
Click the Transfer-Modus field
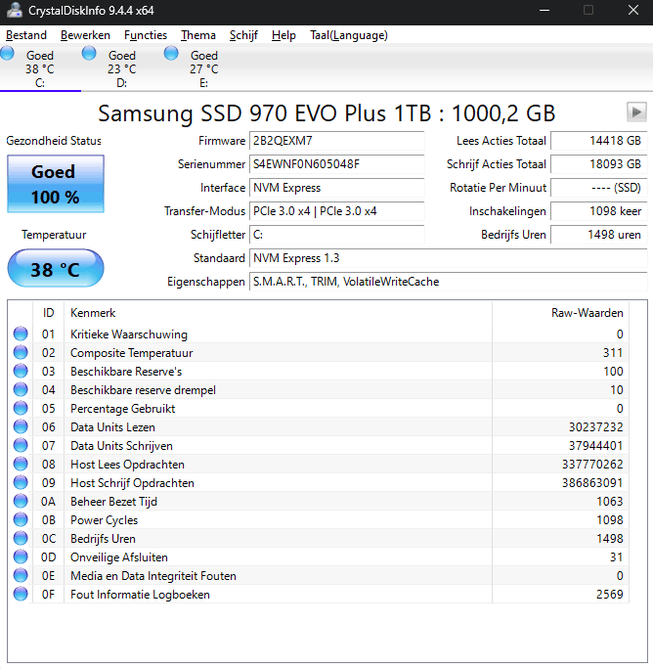click(x=337, y=211)
